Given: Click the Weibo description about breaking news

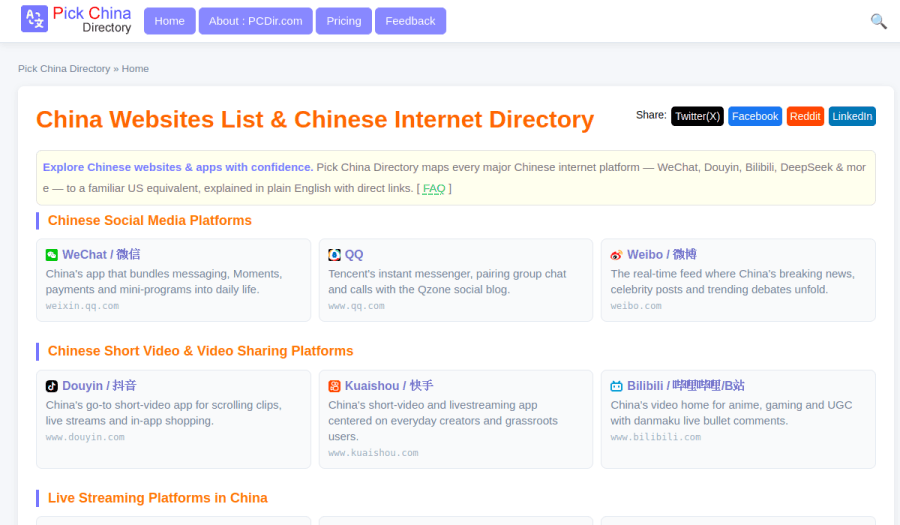Looking at the screenshot, I should coord(732,282).
